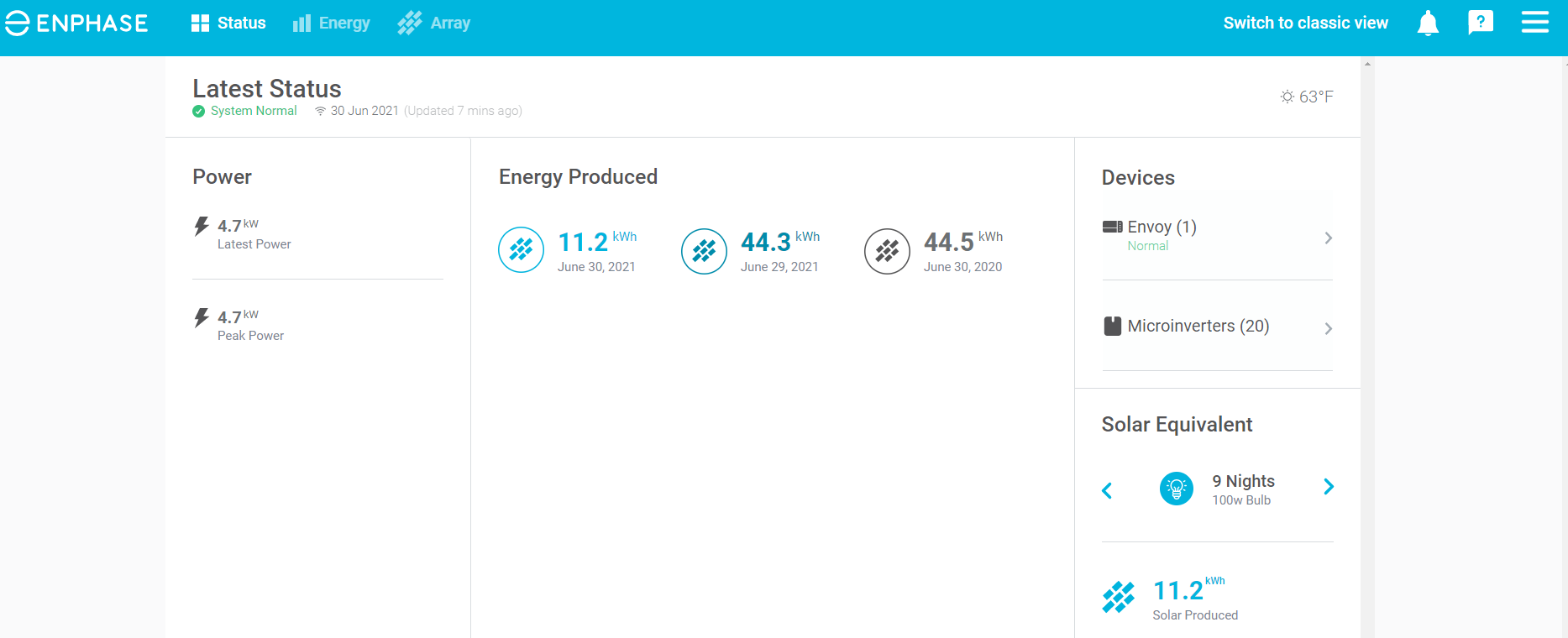Switch to the Energy tab

tap(332, 24)
